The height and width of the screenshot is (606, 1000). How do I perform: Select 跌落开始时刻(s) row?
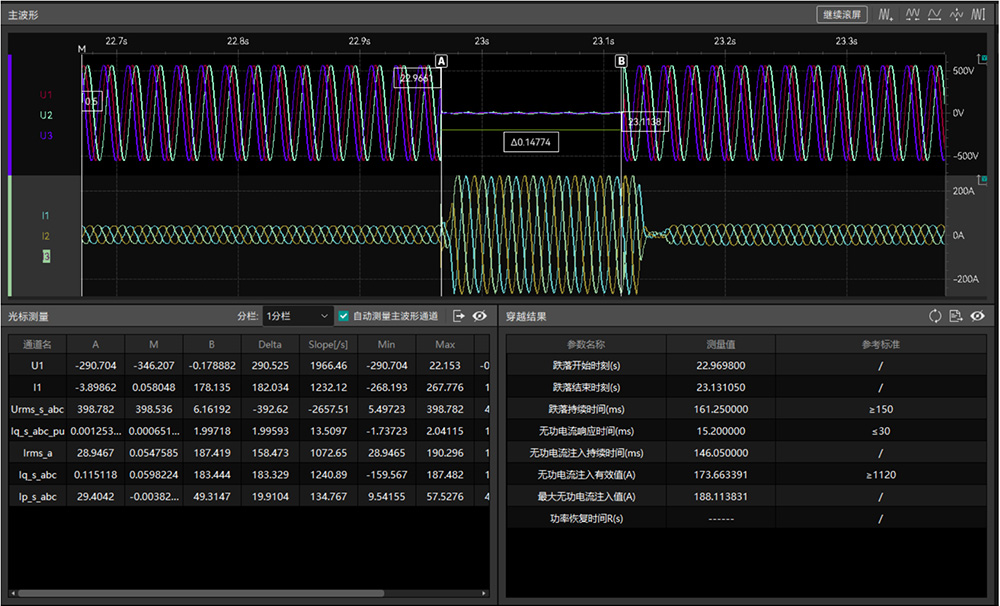(746, 366)
